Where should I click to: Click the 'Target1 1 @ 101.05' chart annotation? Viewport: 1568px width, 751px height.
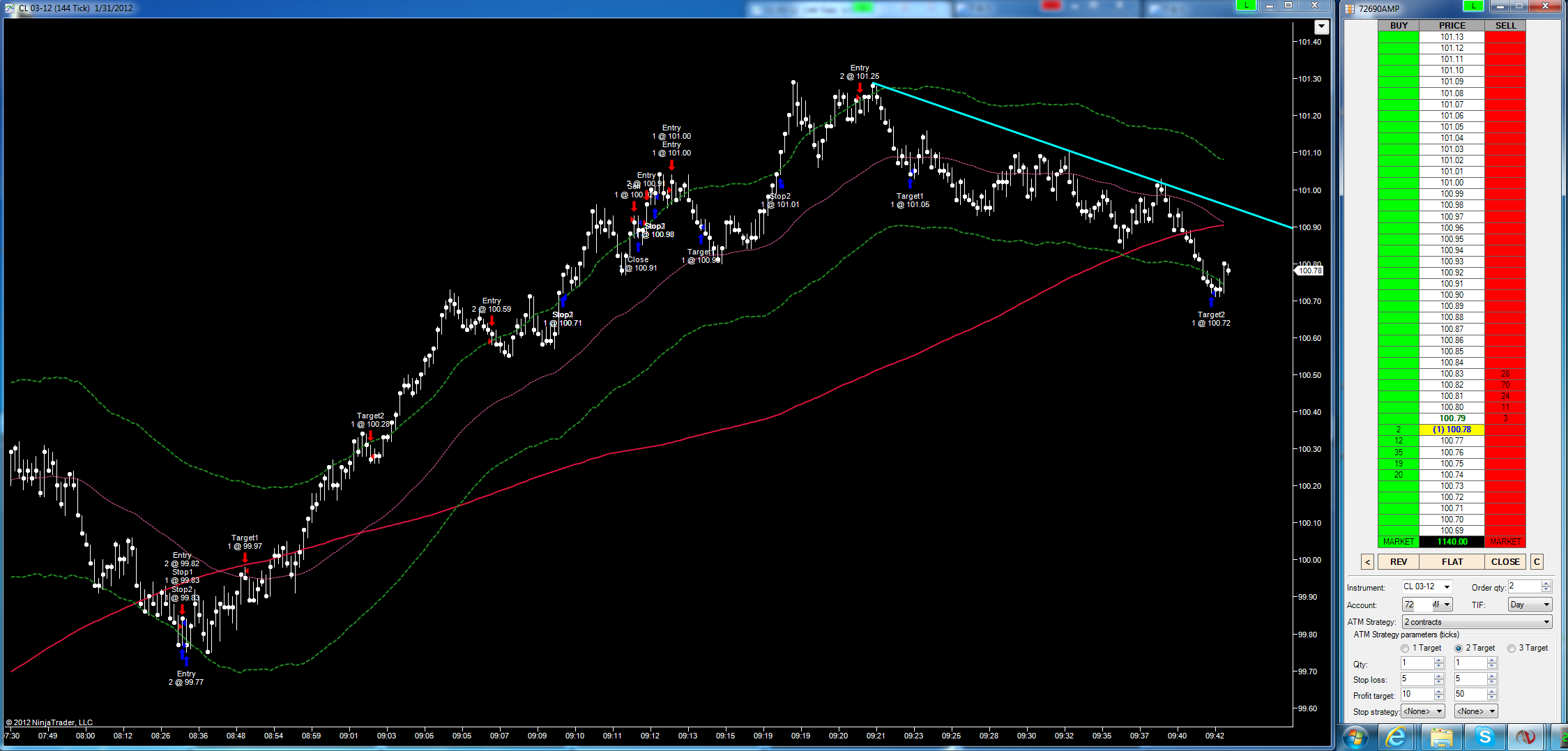point(910,201)
